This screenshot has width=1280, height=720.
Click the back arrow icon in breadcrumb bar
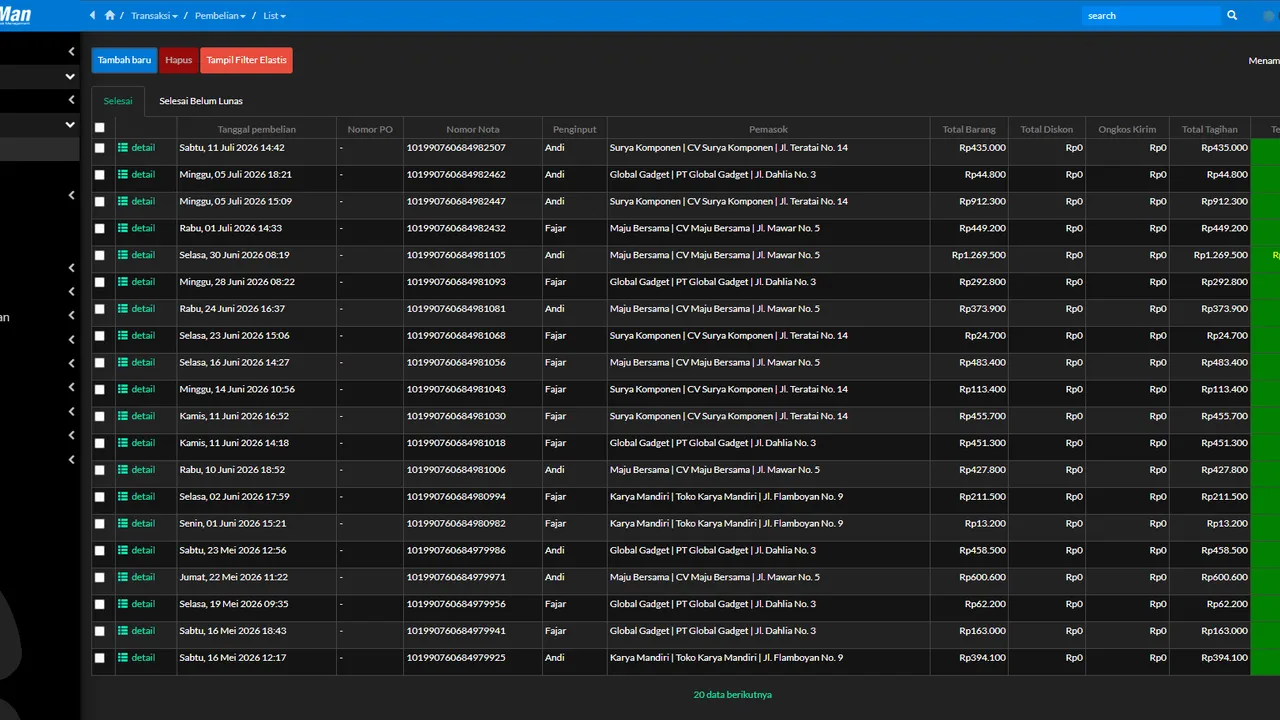click(93, 16)
